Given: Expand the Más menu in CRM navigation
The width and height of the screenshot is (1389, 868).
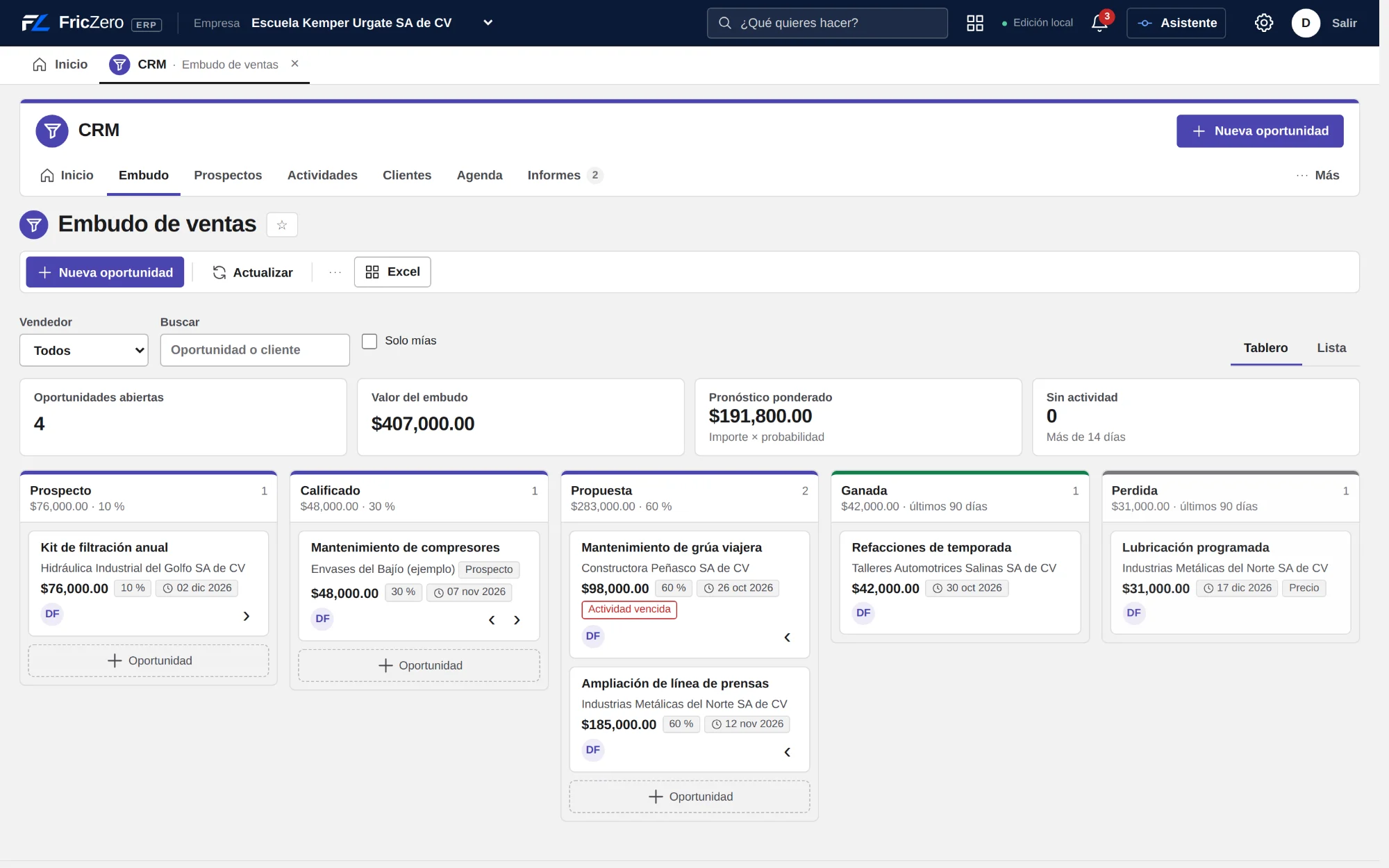Looking at the screenshot, I should pos(1317,175).
